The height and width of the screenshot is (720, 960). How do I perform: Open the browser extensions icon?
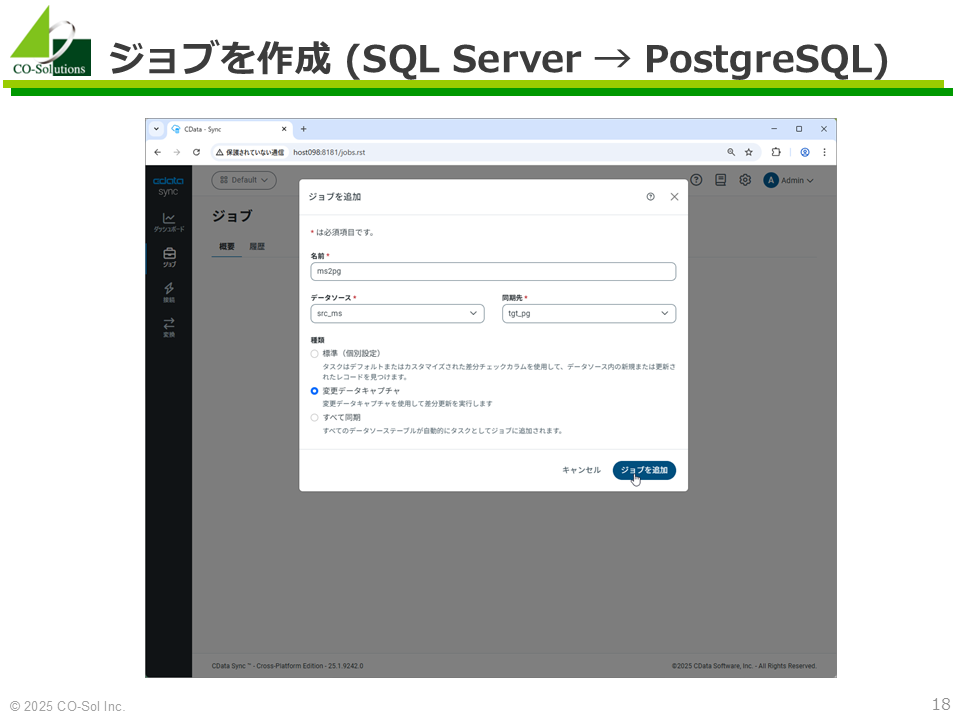(776, 152)
